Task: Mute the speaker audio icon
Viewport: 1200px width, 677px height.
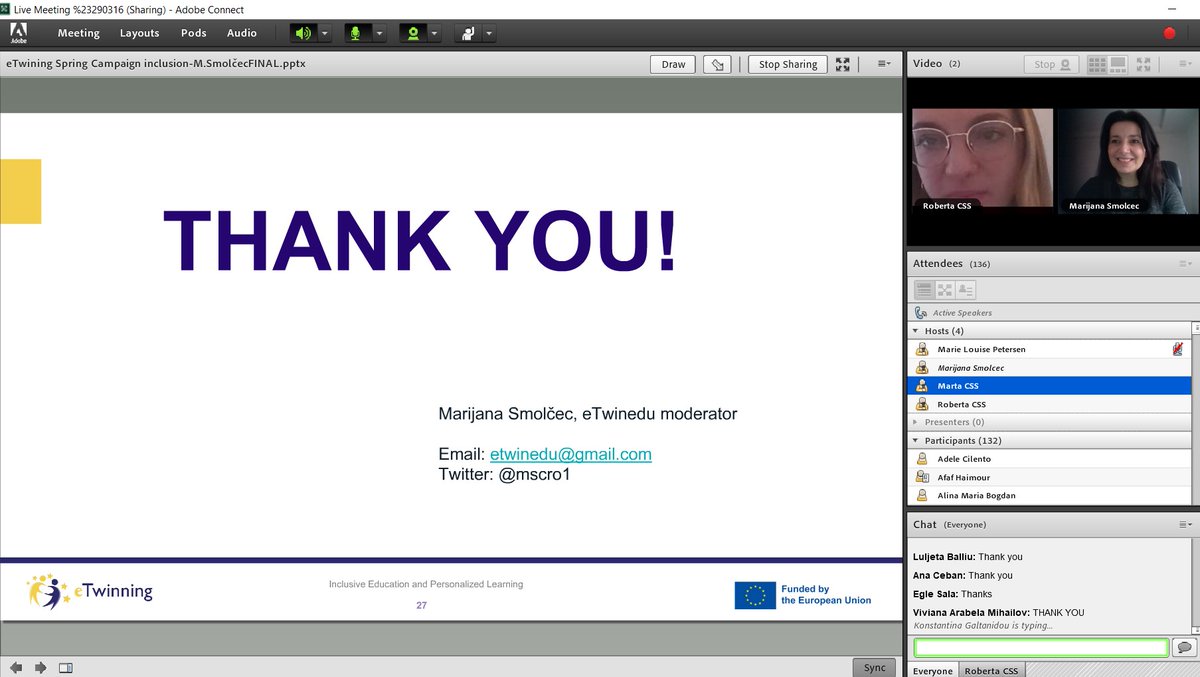Action: 302,32
